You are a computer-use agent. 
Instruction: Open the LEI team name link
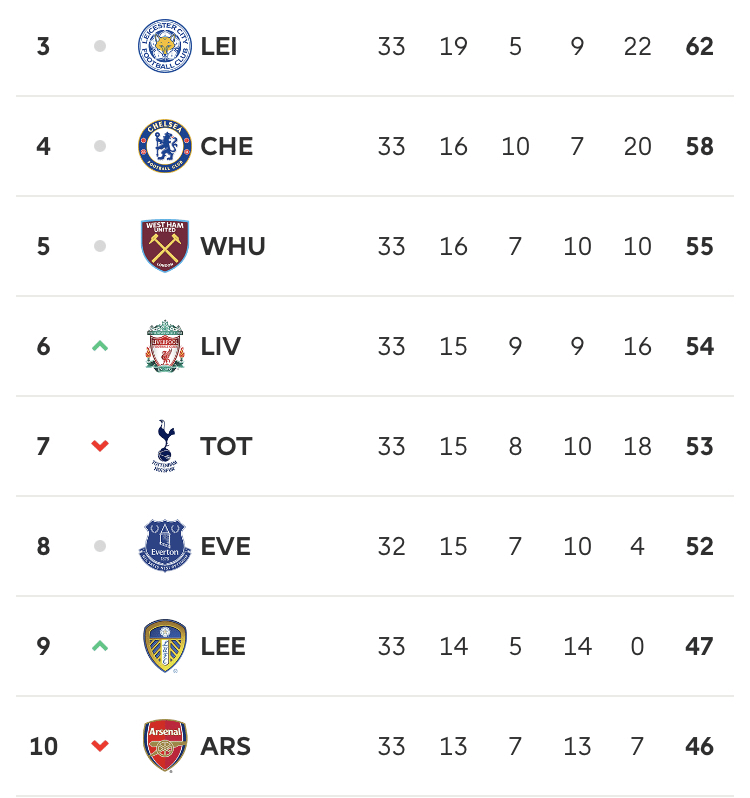tap(219, 47)
